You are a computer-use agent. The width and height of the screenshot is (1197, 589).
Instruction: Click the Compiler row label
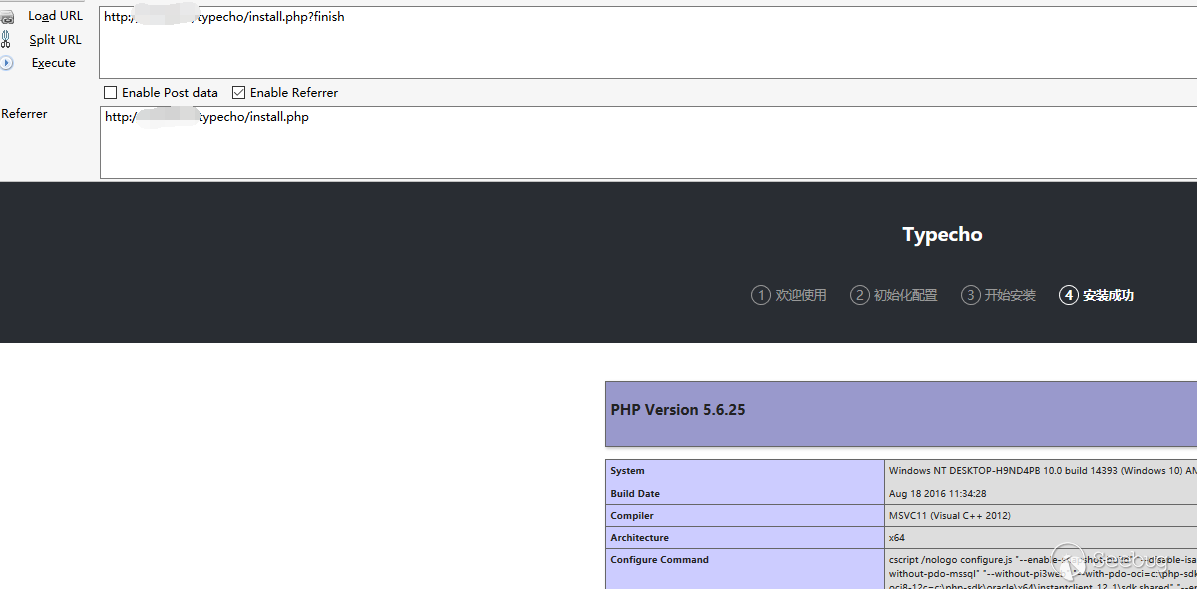pos(632,516)
